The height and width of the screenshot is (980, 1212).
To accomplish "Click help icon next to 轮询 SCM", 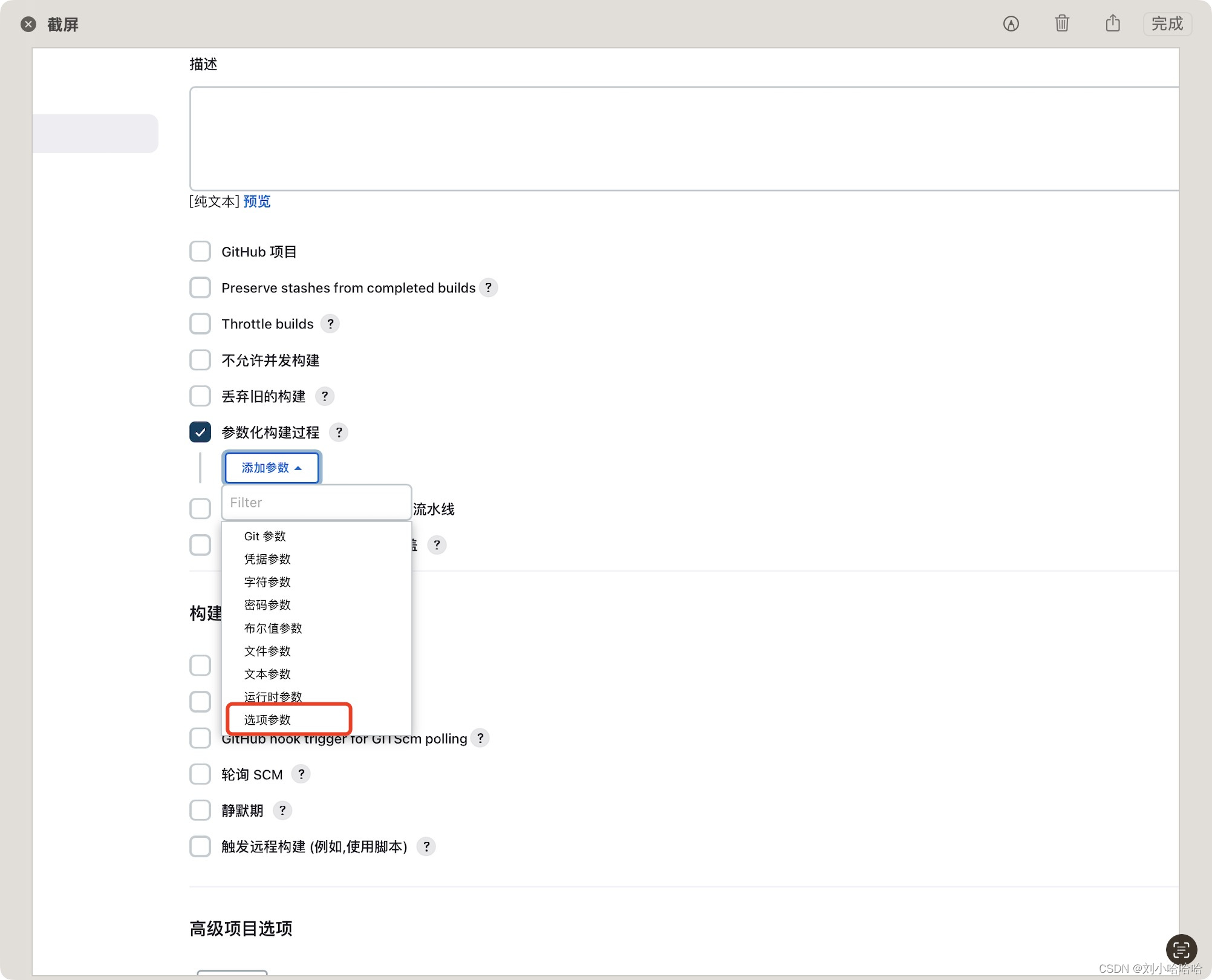I will tap(301, 774).
